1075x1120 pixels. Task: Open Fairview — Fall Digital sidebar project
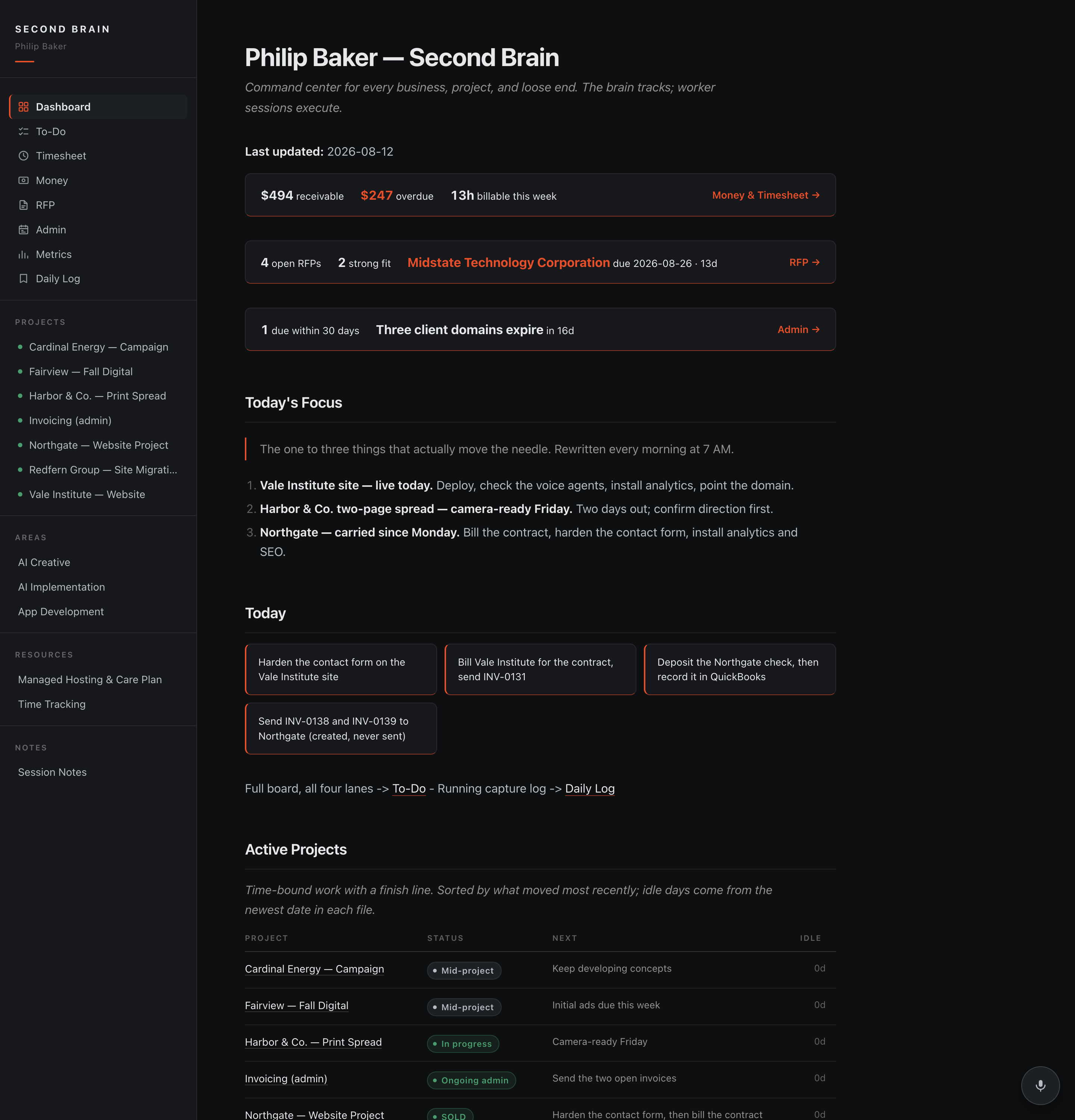tap(81, 371)
